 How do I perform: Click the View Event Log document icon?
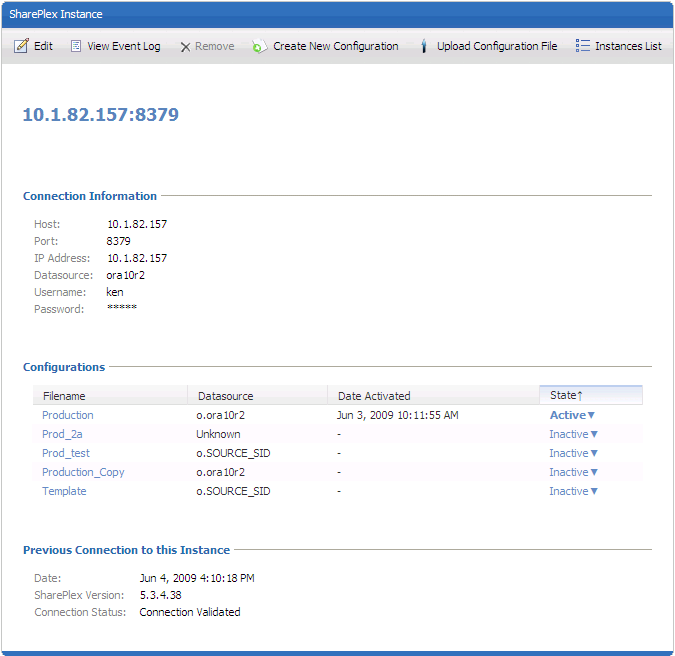point(76,46)
